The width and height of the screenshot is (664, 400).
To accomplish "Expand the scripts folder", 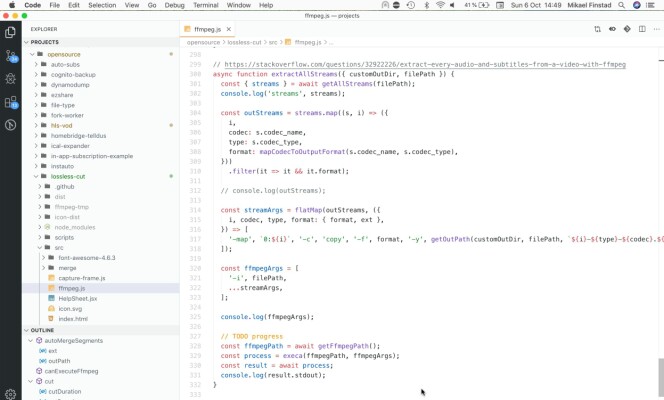I will [40, 237].
